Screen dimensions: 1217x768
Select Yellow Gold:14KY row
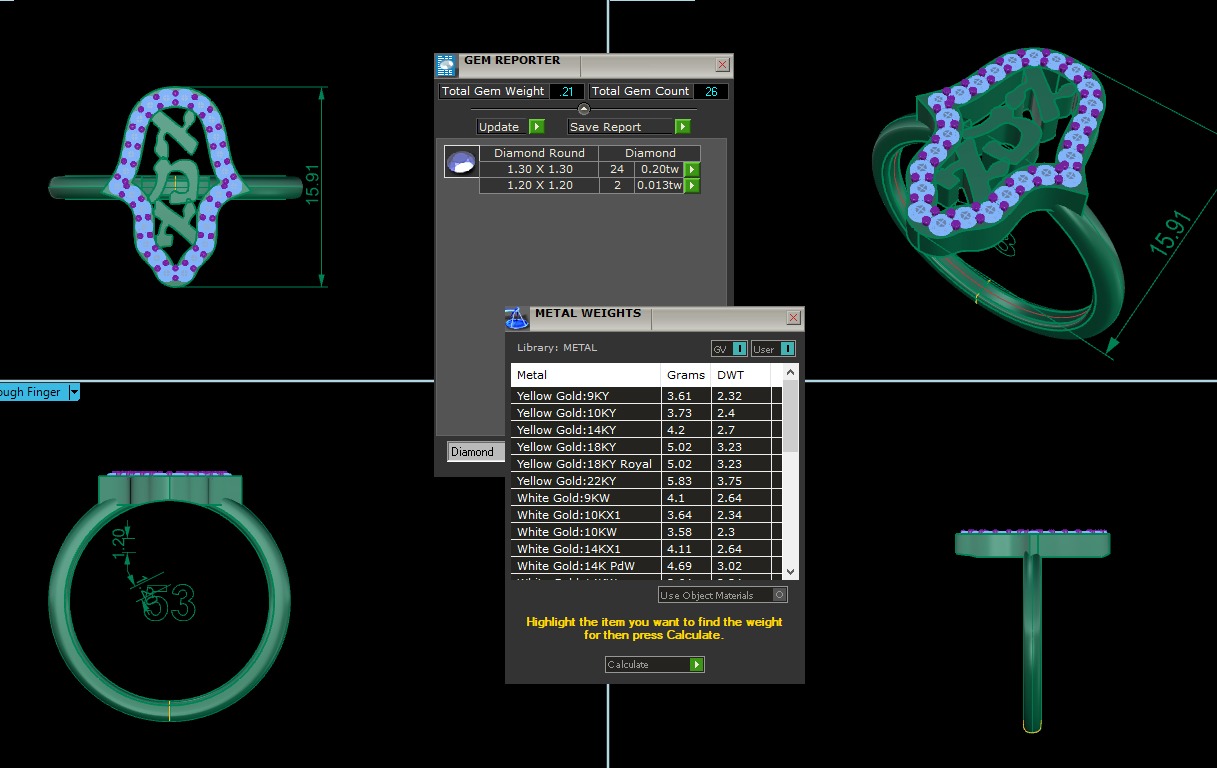[585, 430]
